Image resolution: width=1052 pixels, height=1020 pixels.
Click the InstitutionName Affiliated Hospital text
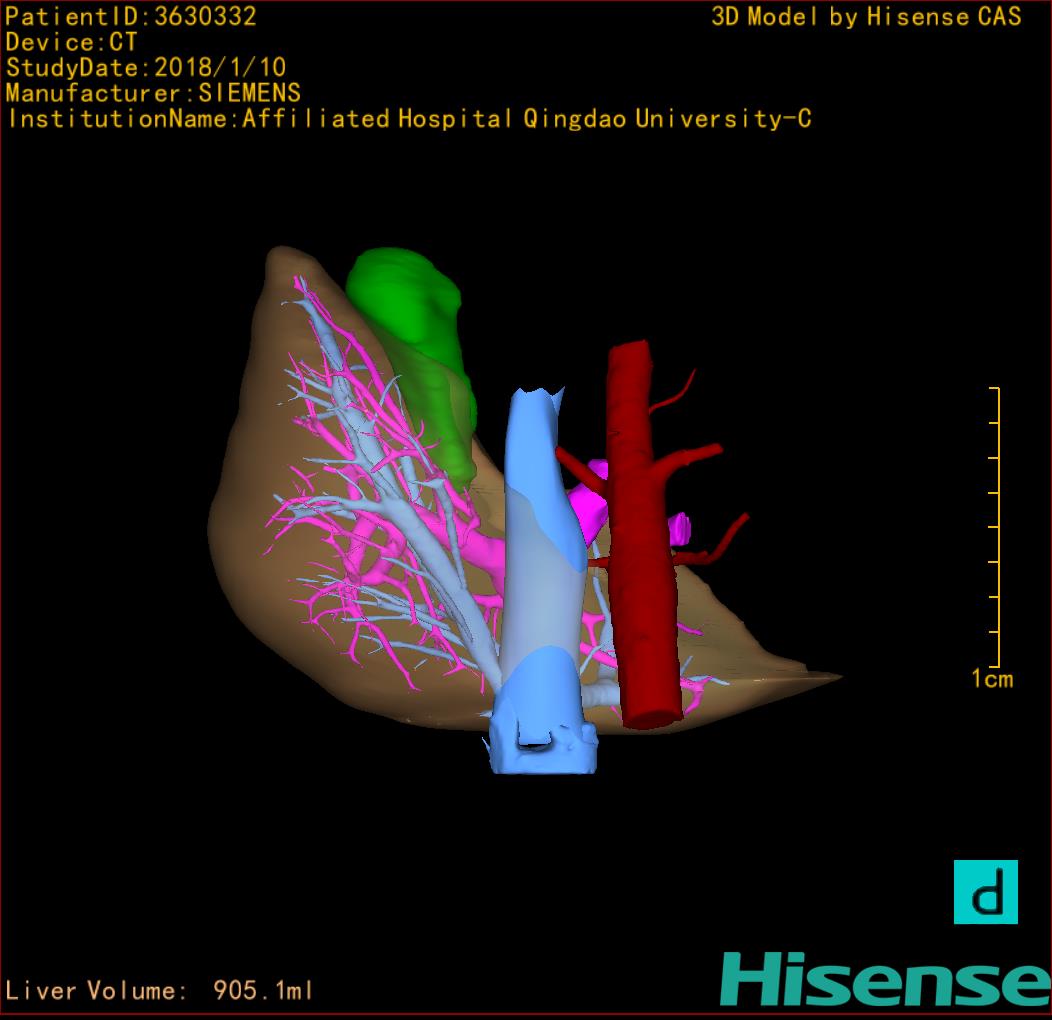410,119
